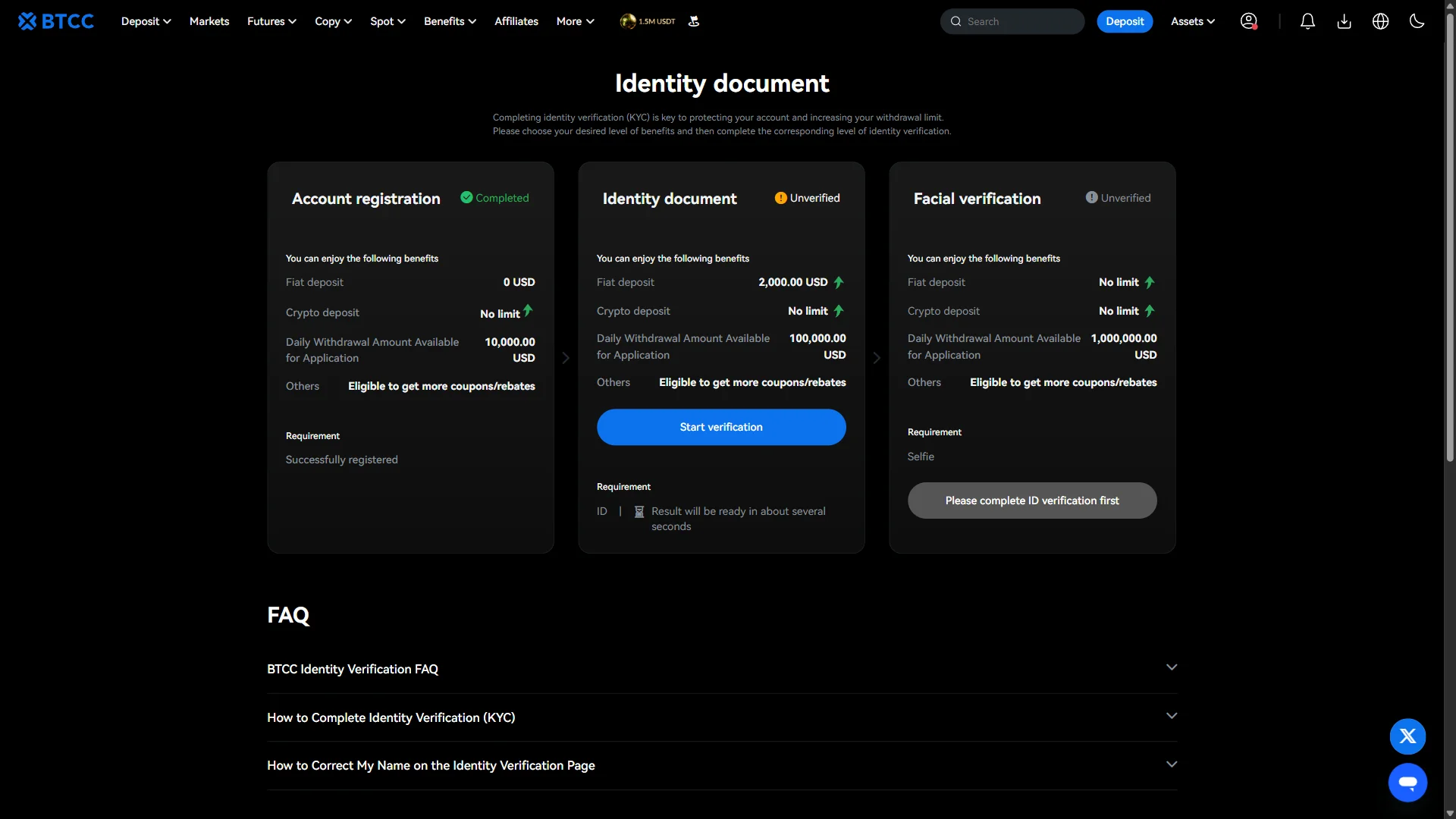This screenshot has width=1456, height=819.
Task: Start identity document verification
Action: [x=721, y=427]
